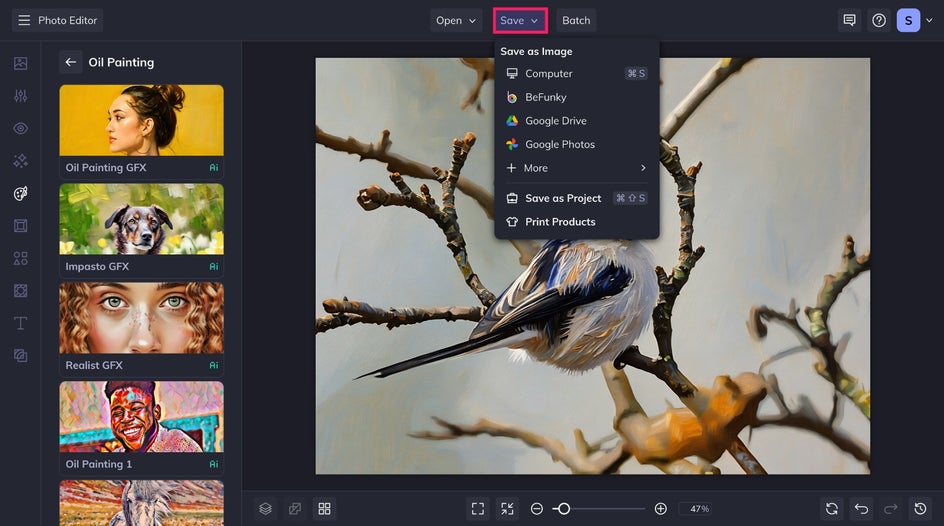This screenshot has width=944, height=526.
Task: Open the Overlays sidebar icon
Action: (x=20, y=291)
